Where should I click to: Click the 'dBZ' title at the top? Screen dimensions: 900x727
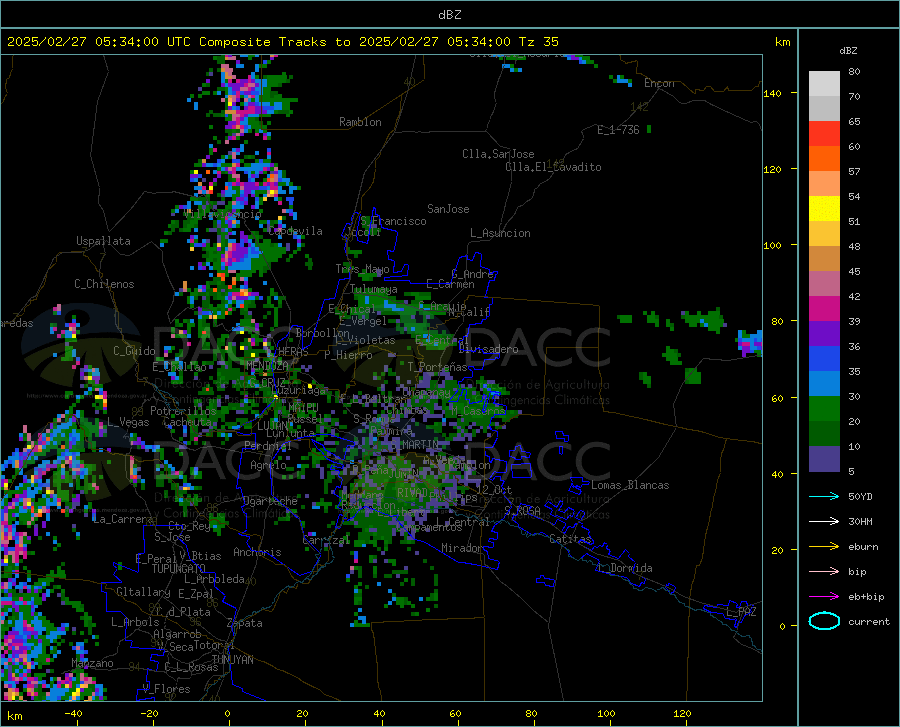click(x=449, y=15)
